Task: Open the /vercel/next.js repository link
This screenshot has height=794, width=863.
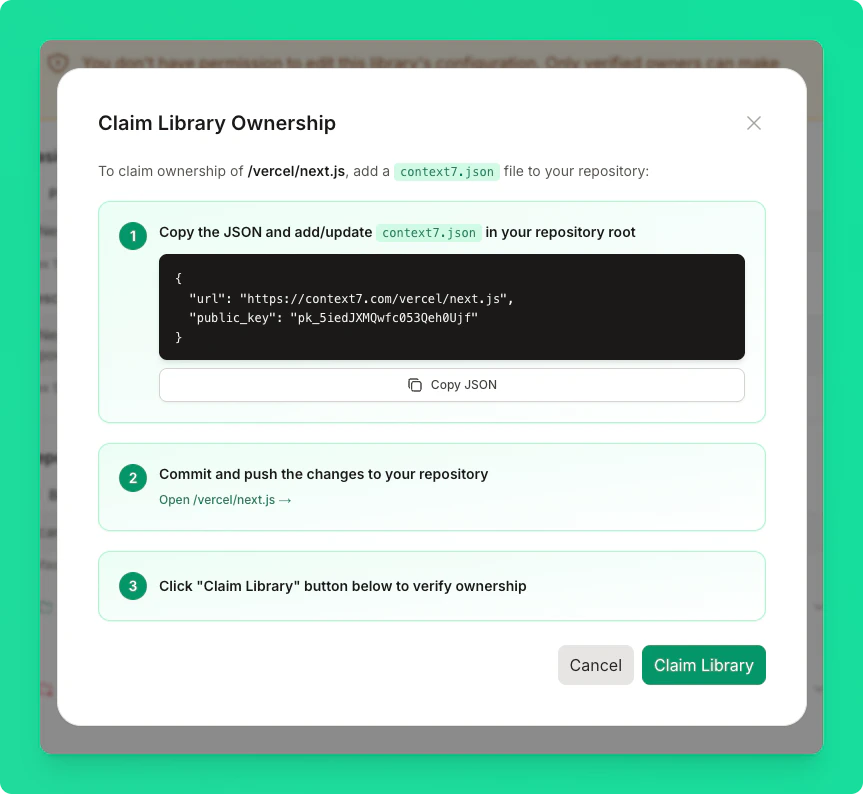Action: (220, 500)
